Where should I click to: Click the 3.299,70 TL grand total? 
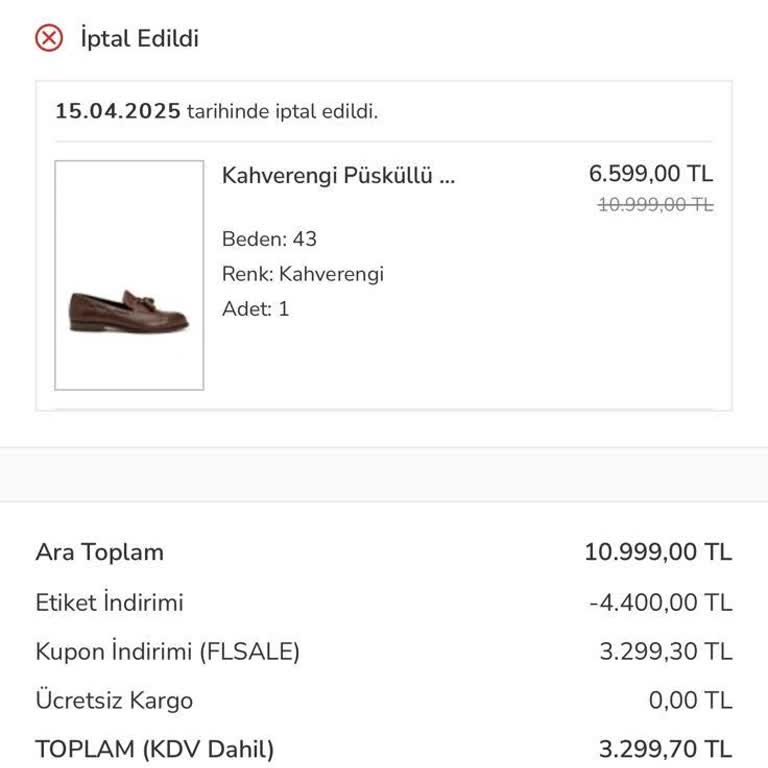tap(665, 749)
